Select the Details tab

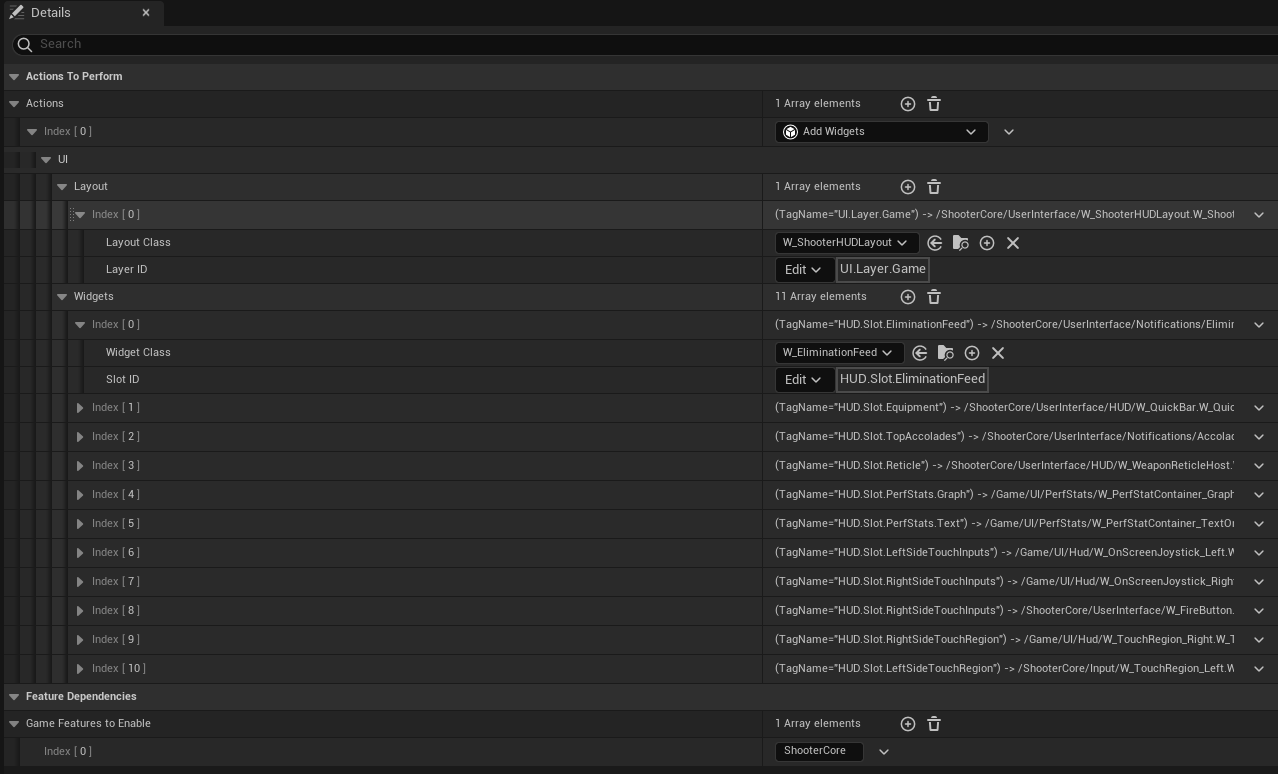(50, 13)
